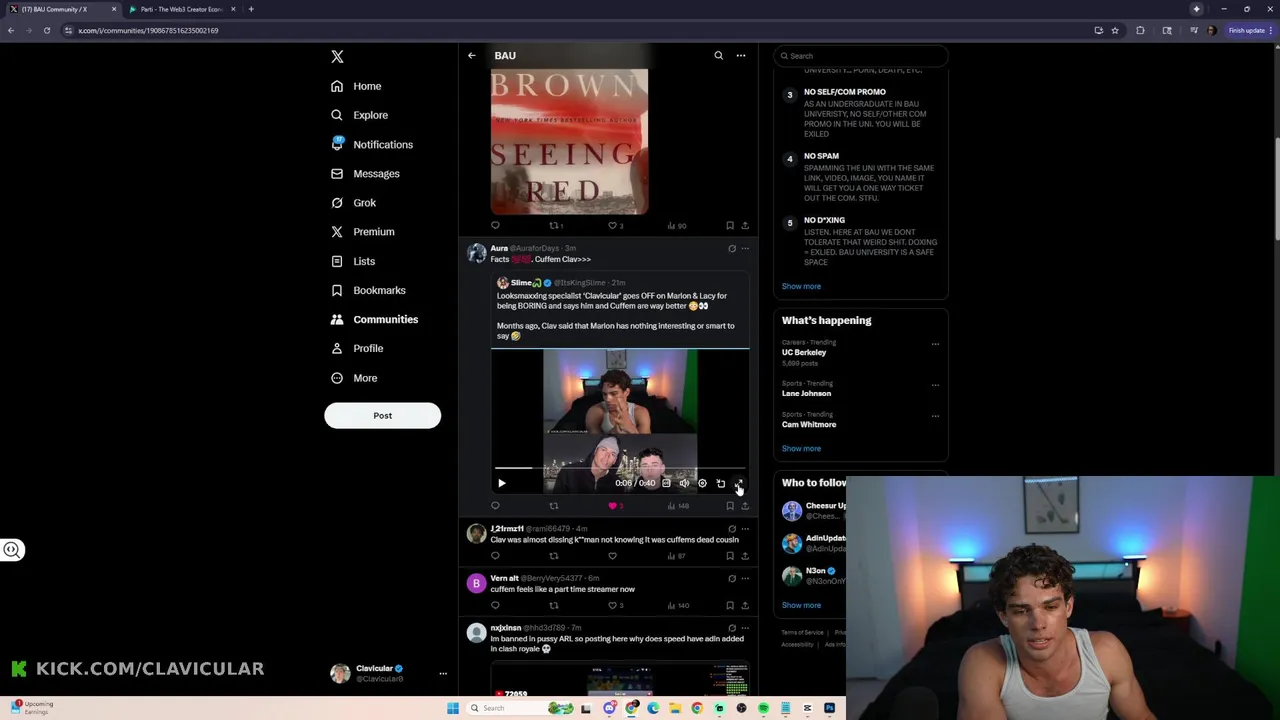Show more community rules
1280x720 pixels.
801,286
